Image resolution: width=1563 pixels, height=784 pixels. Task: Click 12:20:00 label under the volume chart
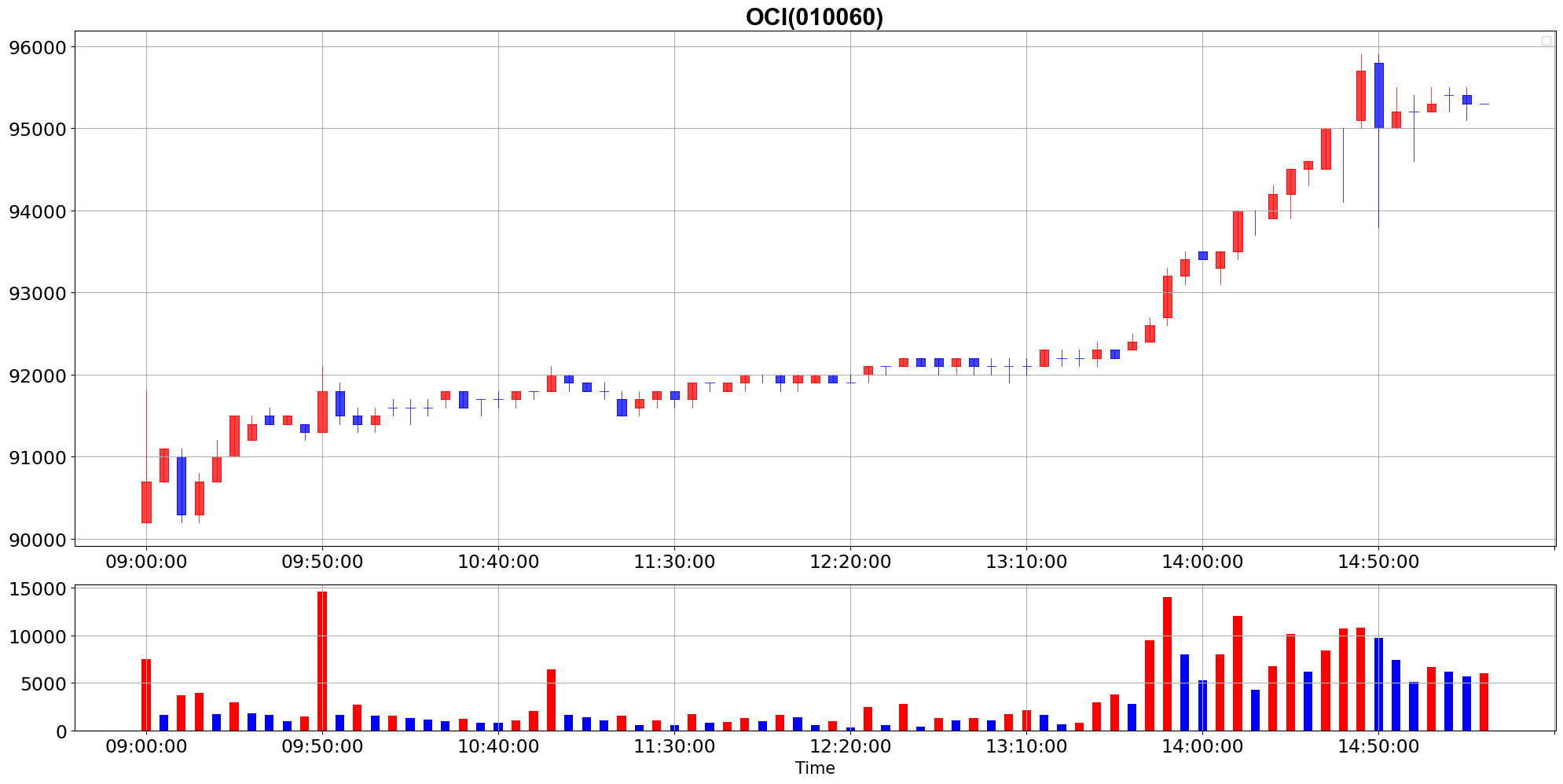pyautogui.click(x=850, y=746)
